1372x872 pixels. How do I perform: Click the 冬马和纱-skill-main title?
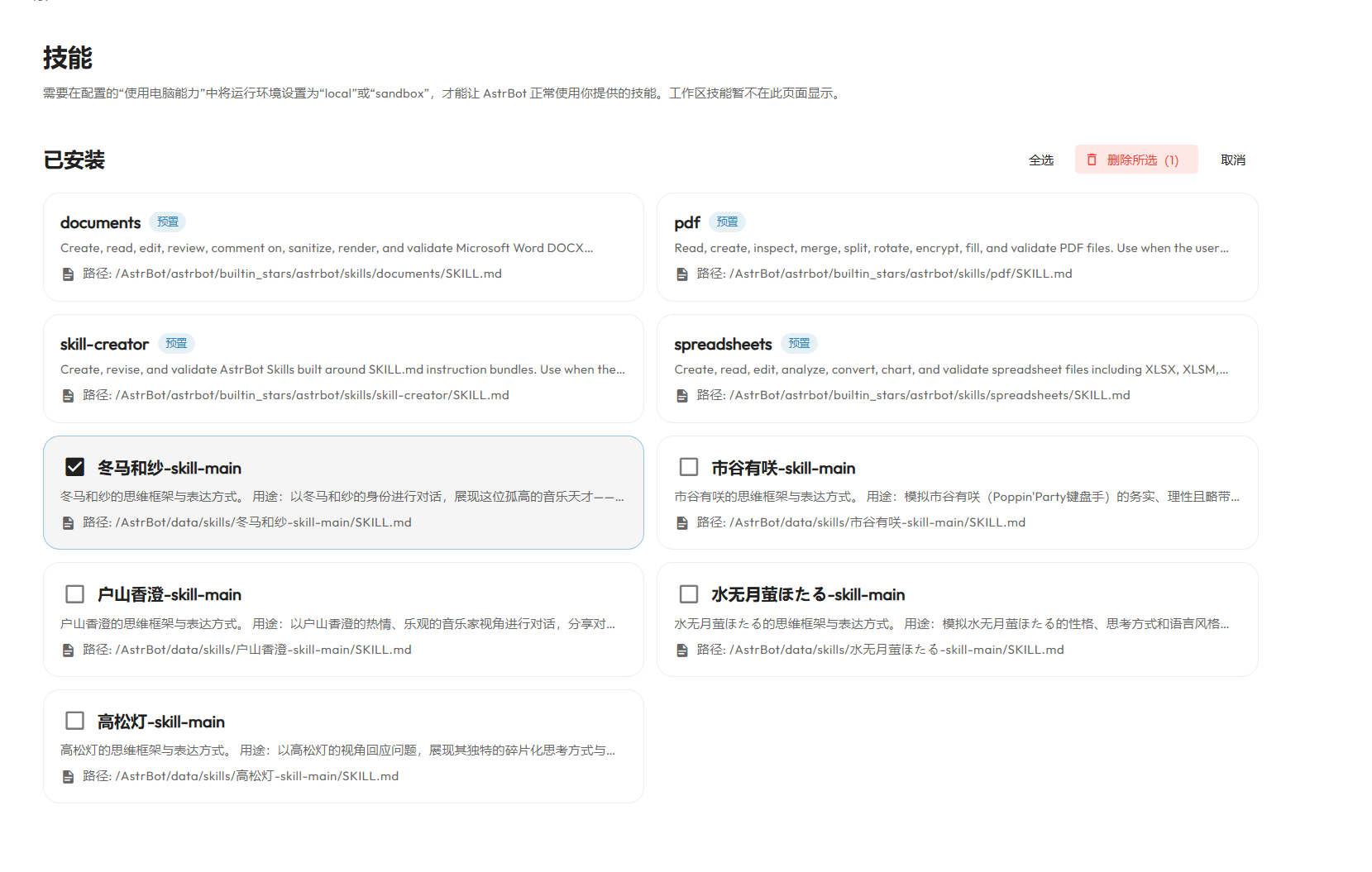[170, 468]
